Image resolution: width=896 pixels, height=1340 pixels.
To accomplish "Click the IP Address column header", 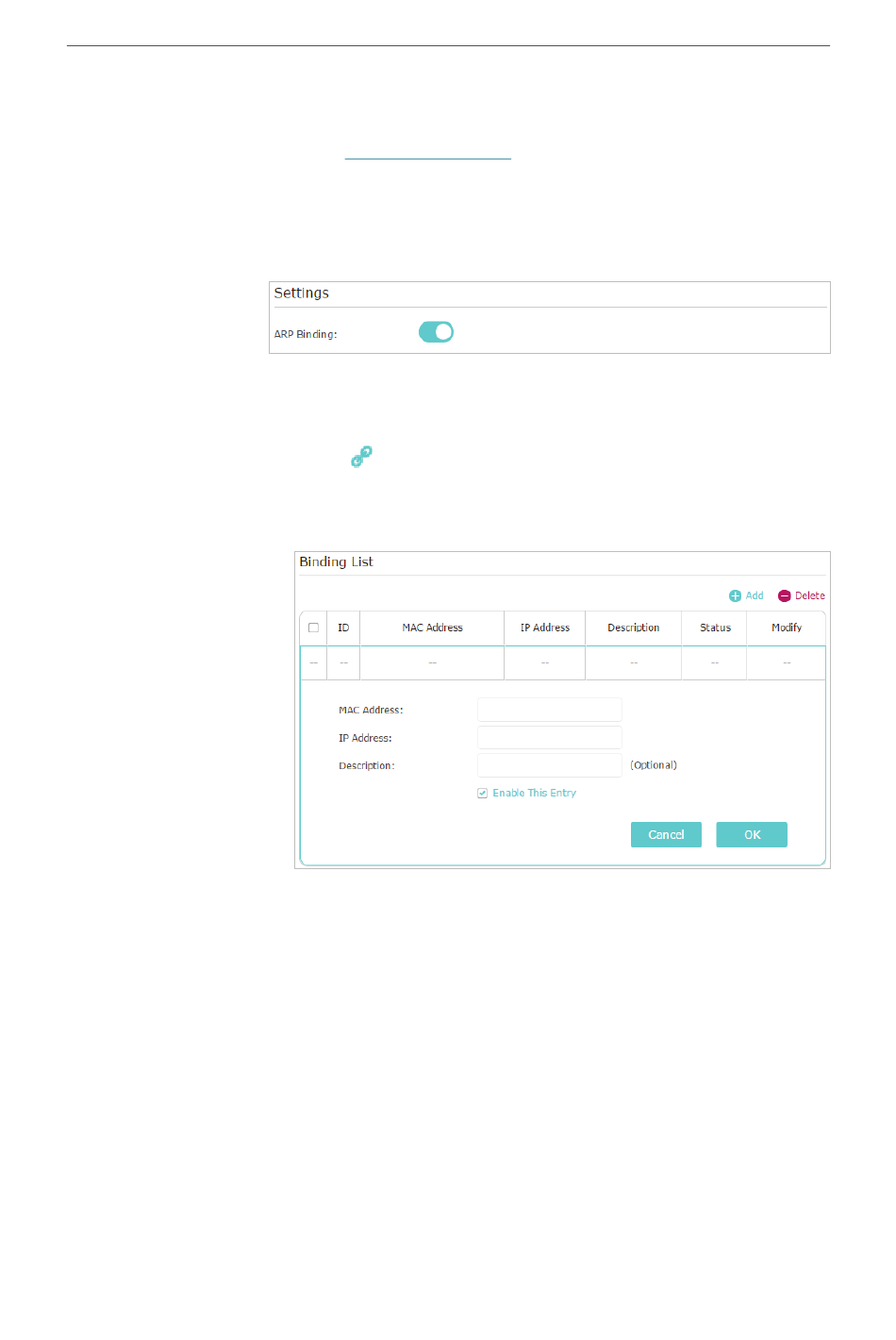I will (x=545, y=628).
